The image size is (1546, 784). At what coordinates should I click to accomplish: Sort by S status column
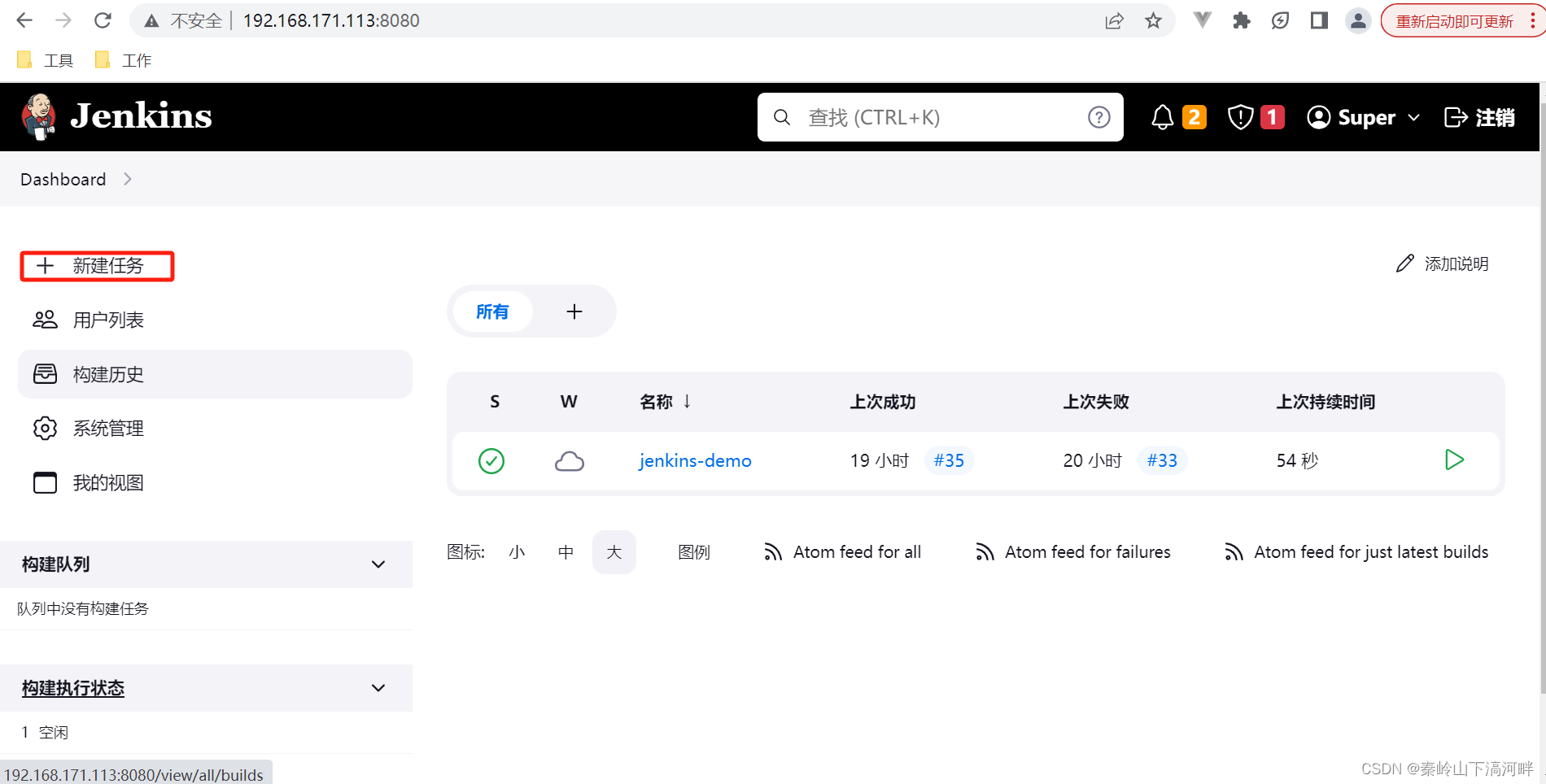(x=495, y=402)
